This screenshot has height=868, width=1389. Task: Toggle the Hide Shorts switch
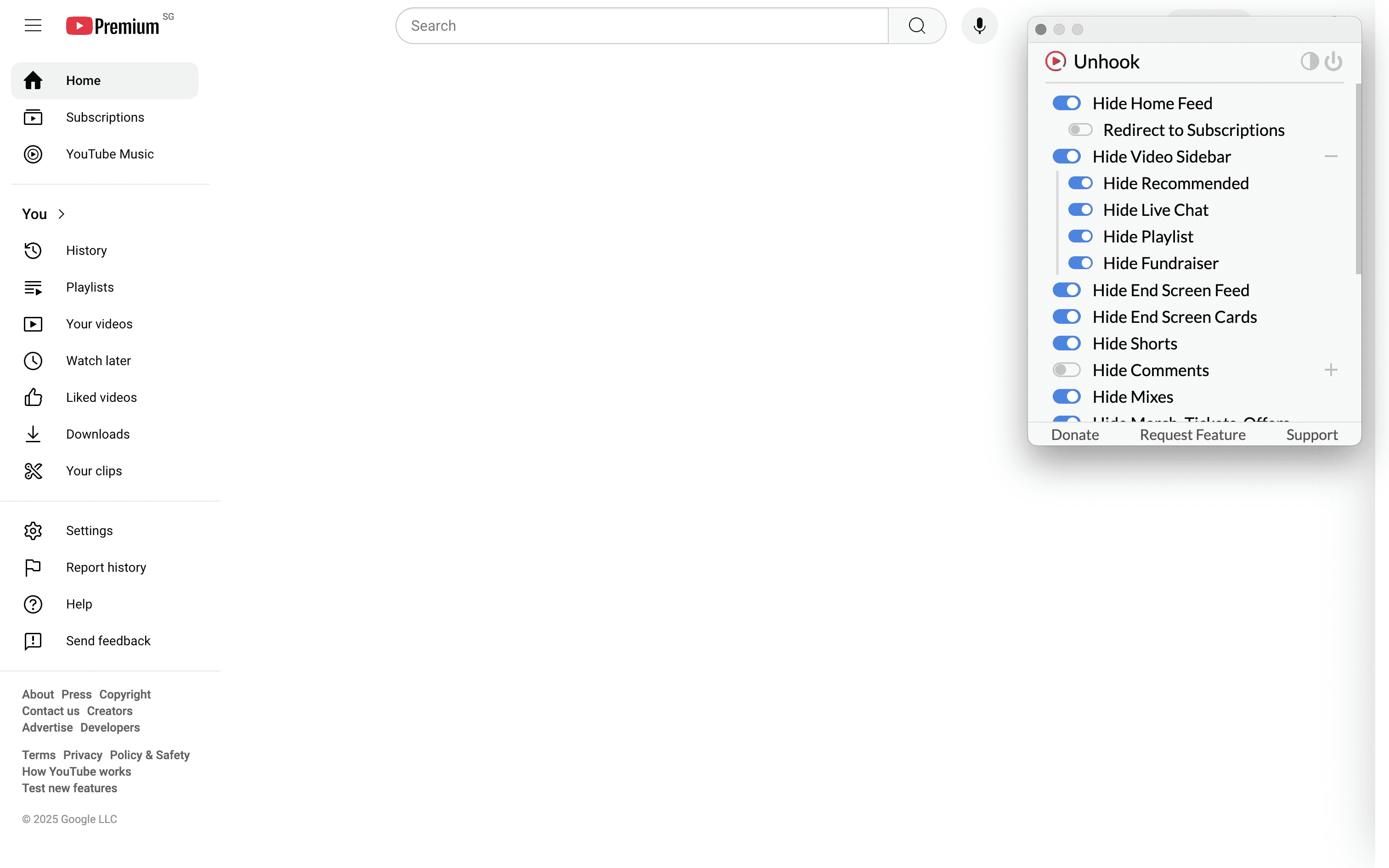tap(1066, 343)
